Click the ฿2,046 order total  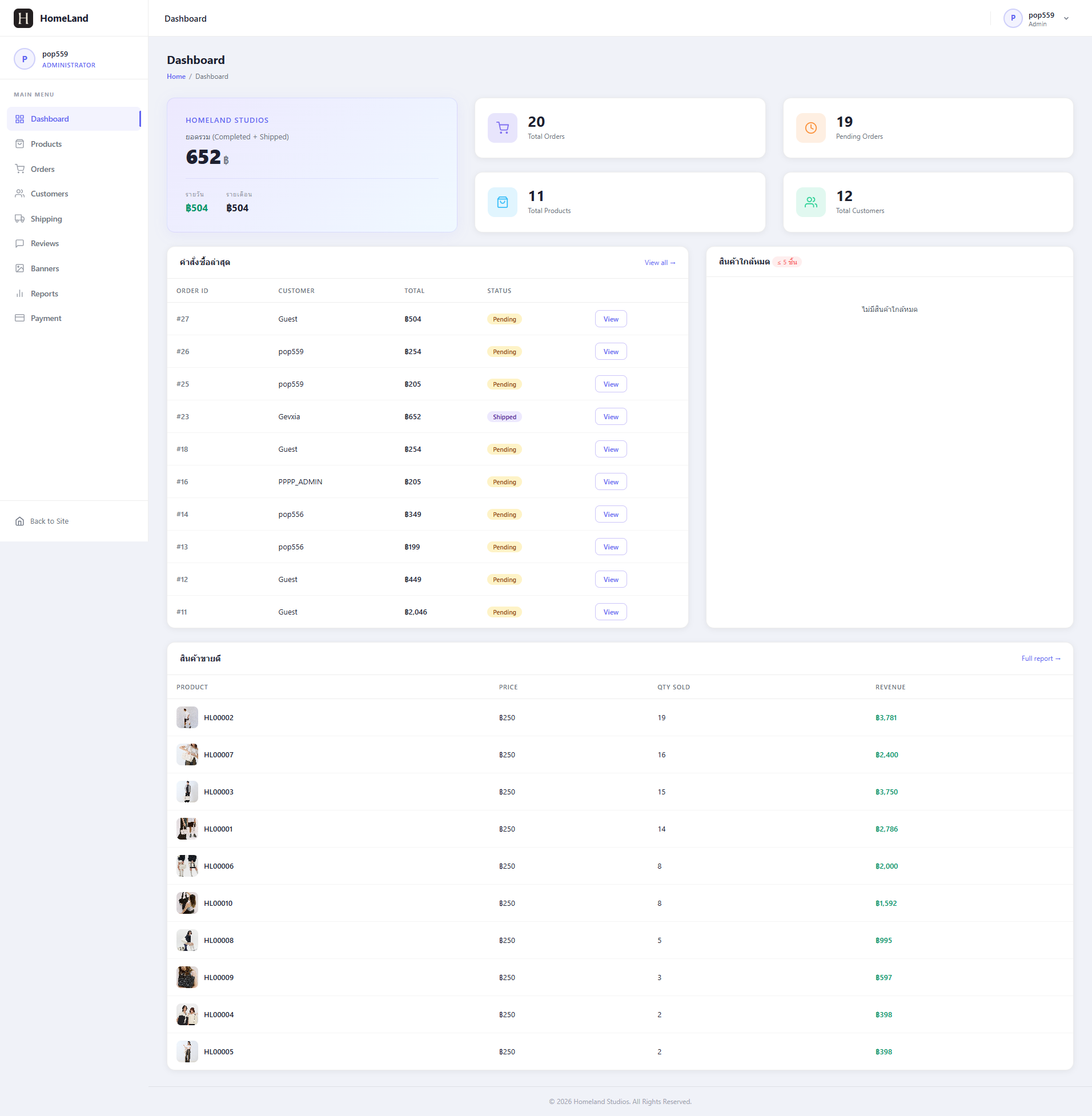coord(416,612)
